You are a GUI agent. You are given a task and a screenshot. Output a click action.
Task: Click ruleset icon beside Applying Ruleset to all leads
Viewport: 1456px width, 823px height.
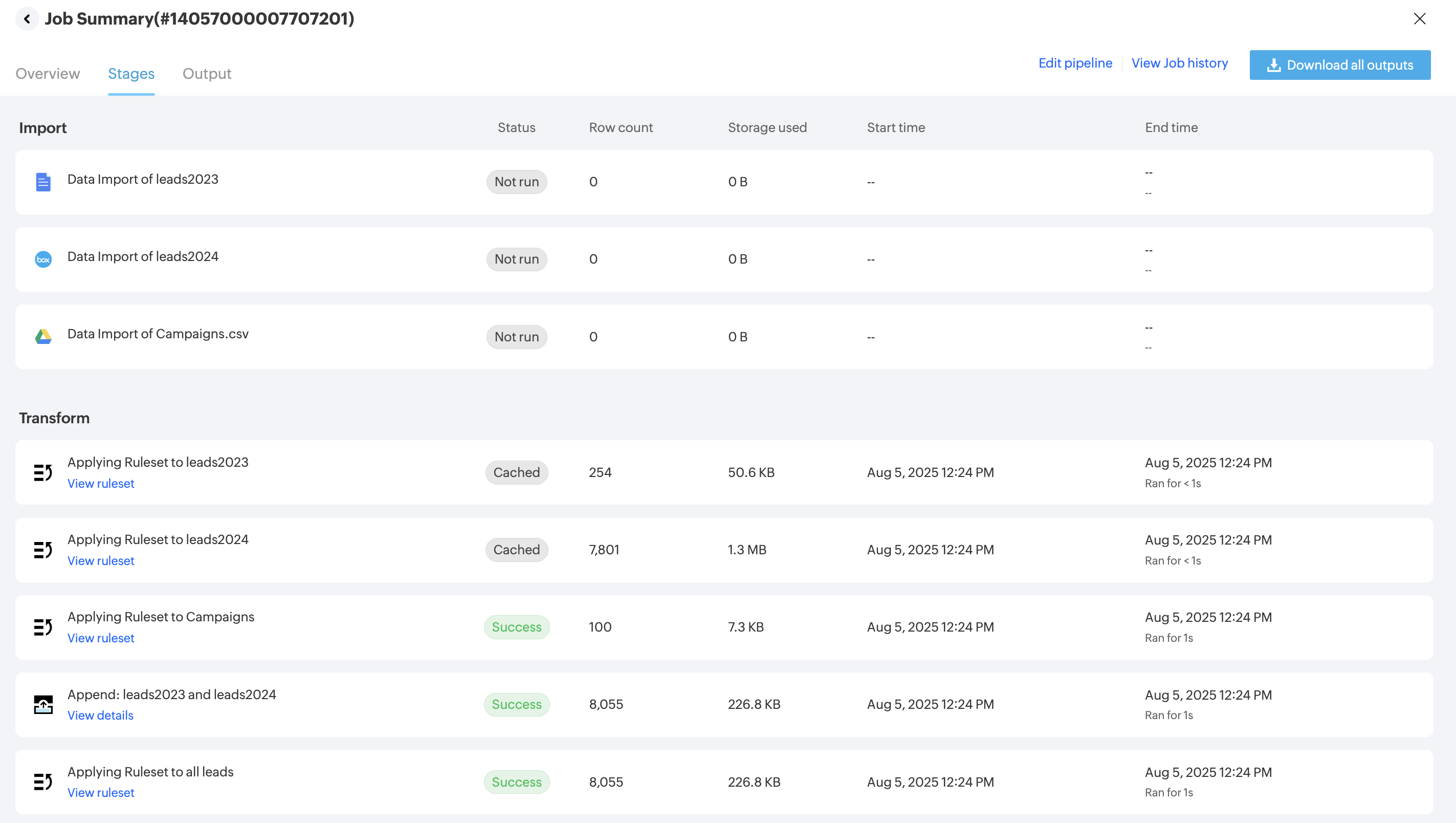[x=43, y=782]
